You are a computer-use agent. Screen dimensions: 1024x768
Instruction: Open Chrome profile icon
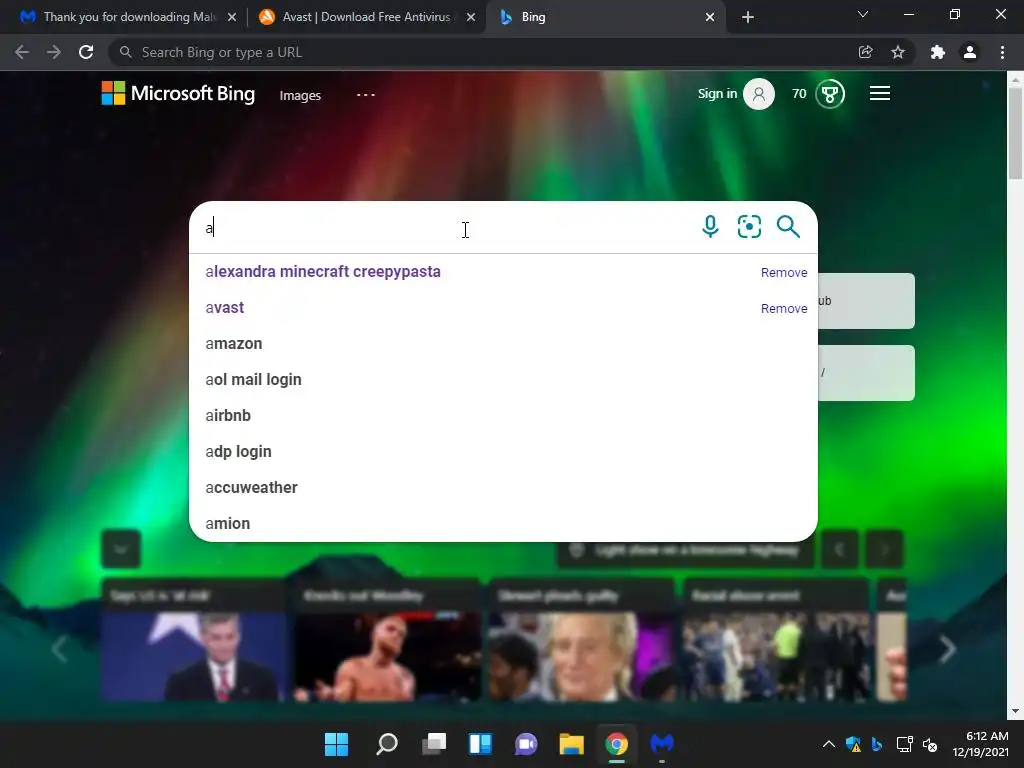tap(970, 52)
